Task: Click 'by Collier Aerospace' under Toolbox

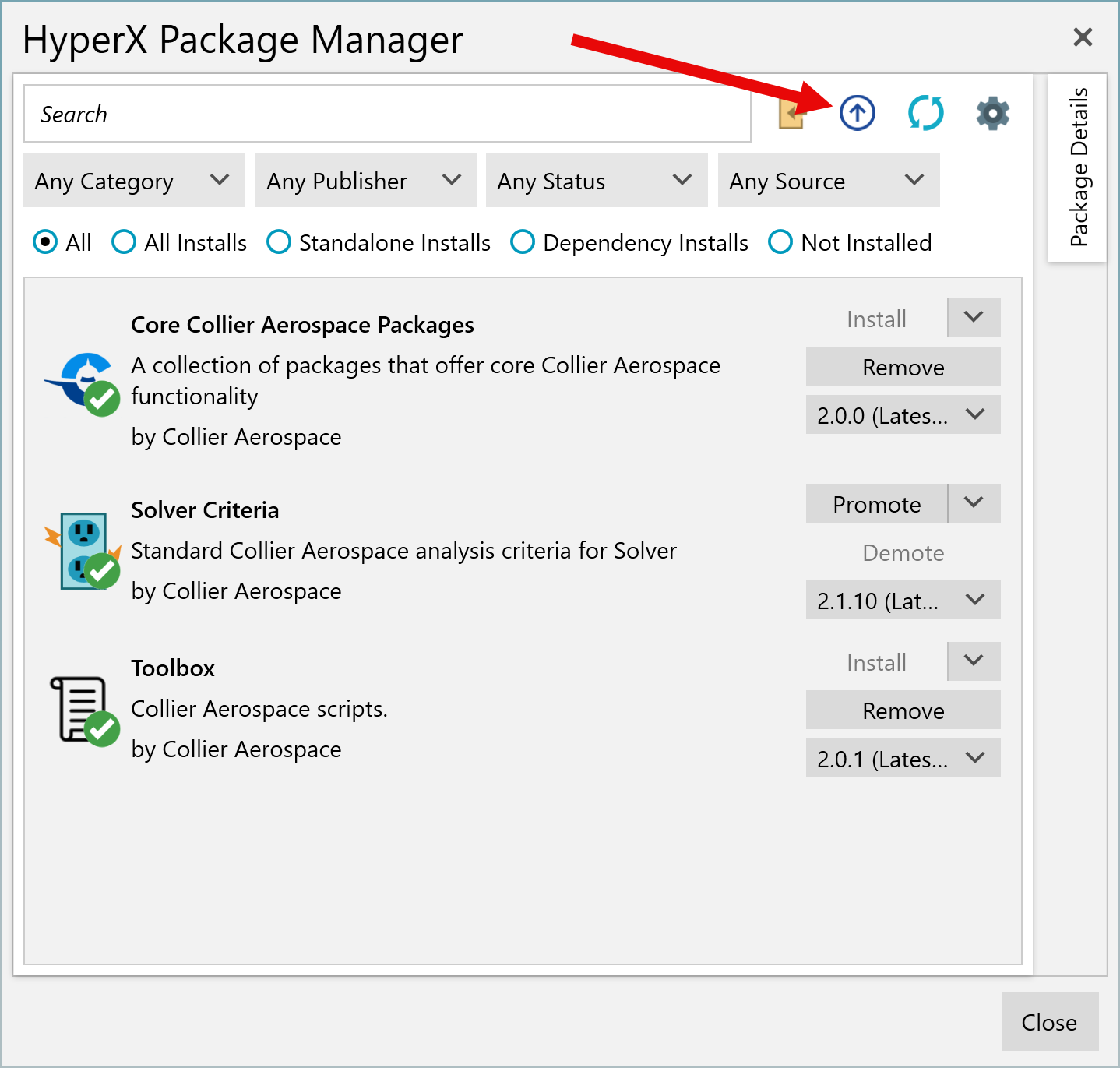Action: coord(236,749)
